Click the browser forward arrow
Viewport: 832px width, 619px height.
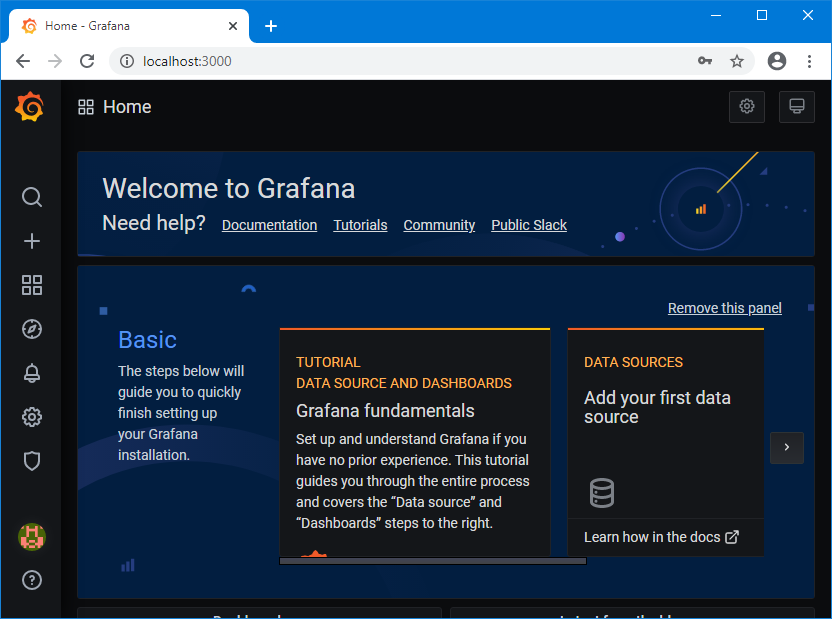click(x=55, y=61)
